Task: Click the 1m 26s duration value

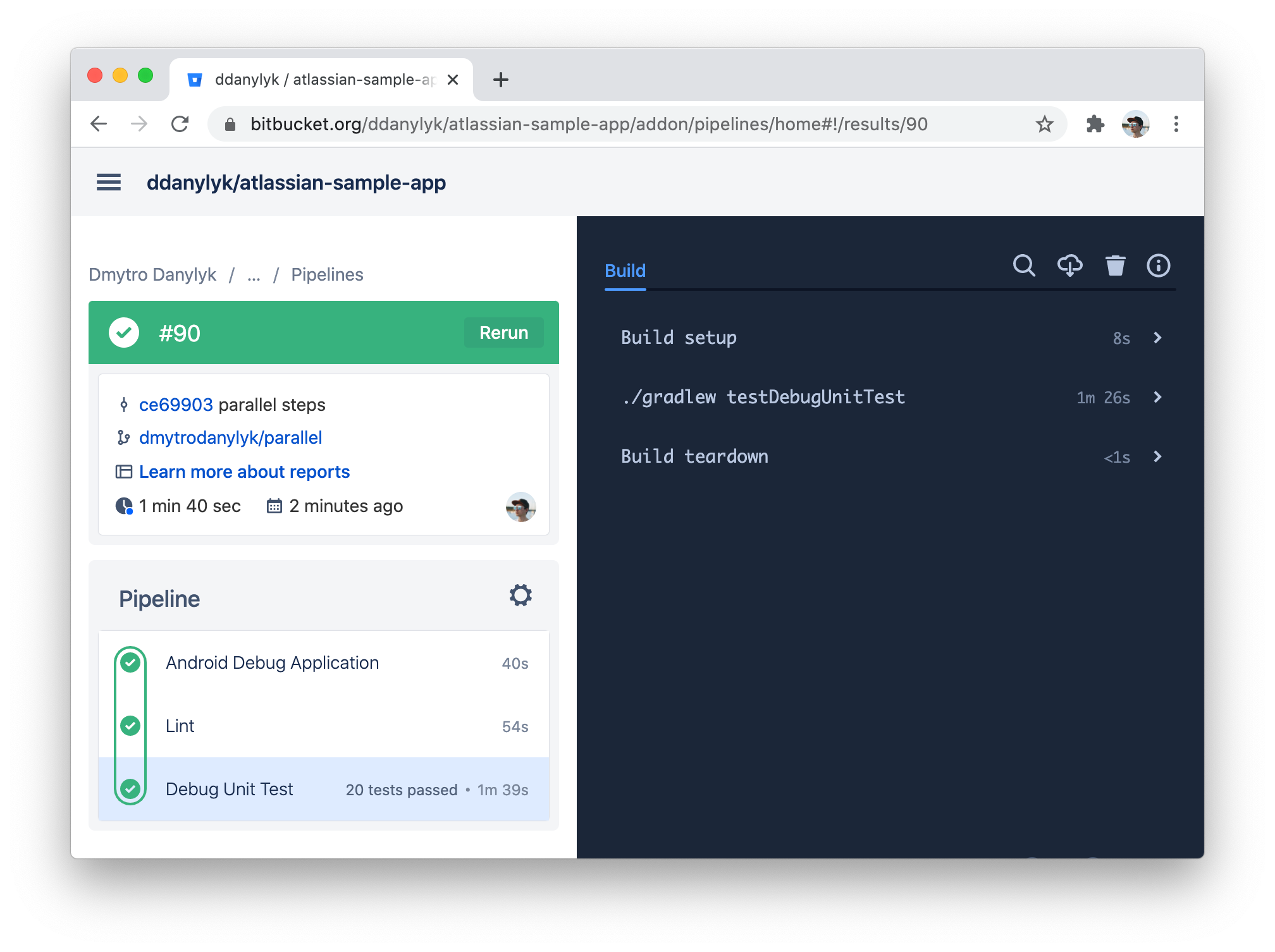Action: [x=1103, y=398]
